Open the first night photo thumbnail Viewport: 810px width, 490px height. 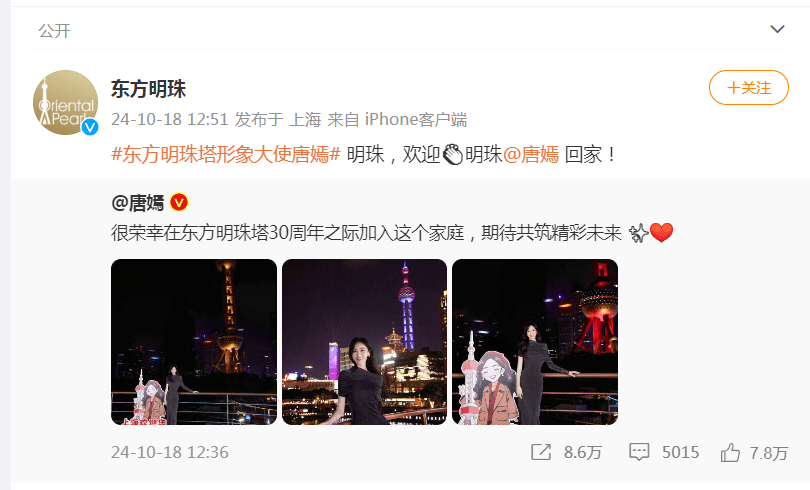194,342
